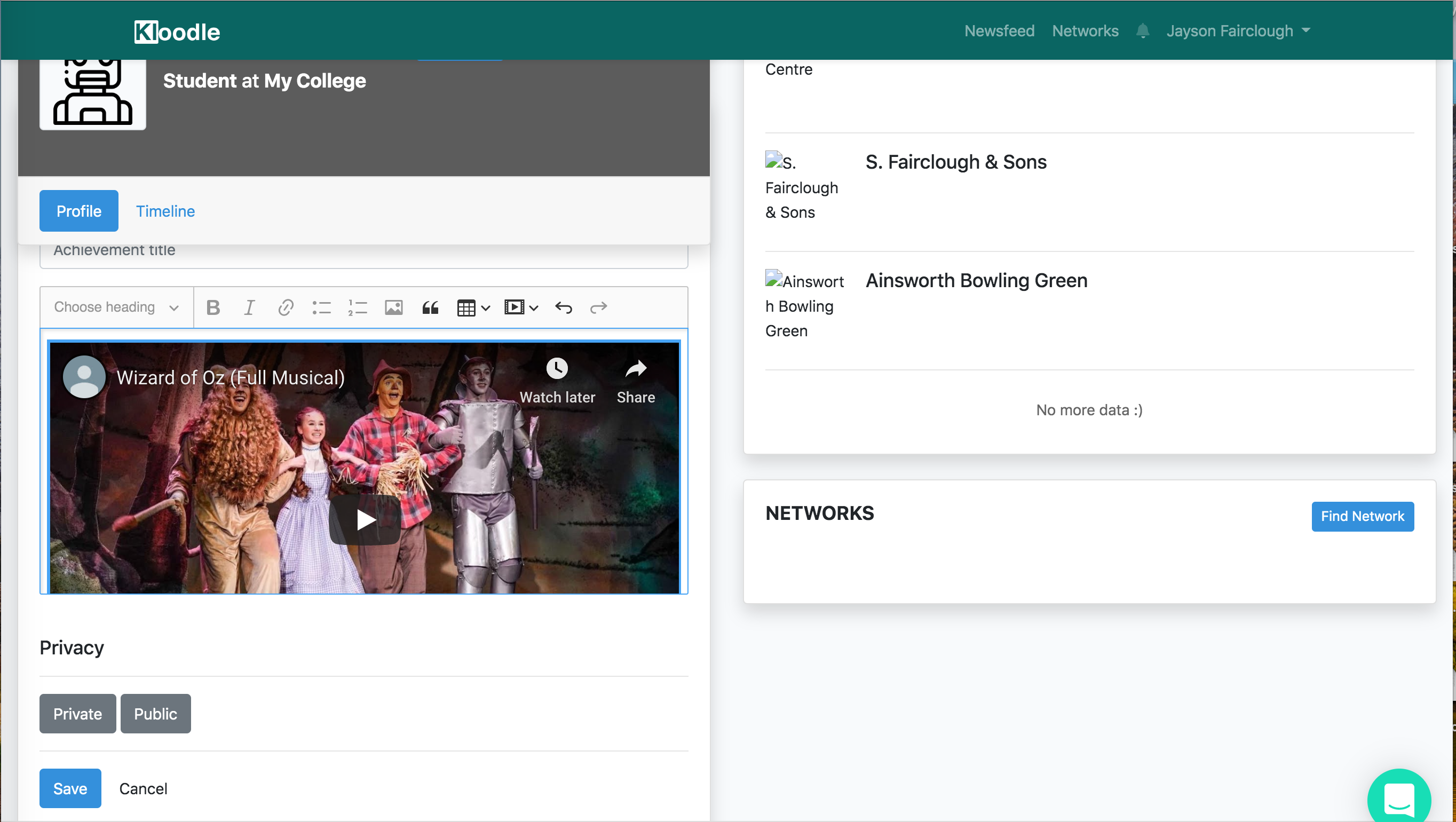Click the Find Network button

1362,516
